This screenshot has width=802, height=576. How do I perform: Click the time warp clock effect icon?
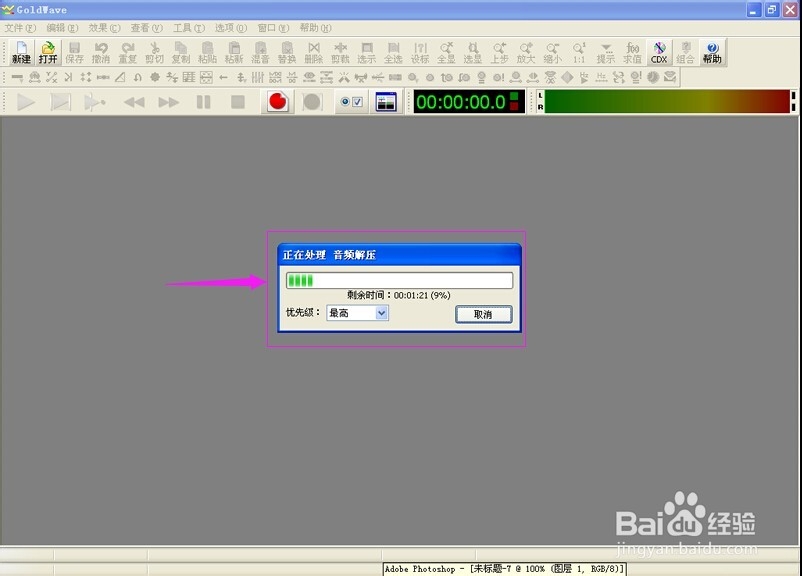pos(653,77)
